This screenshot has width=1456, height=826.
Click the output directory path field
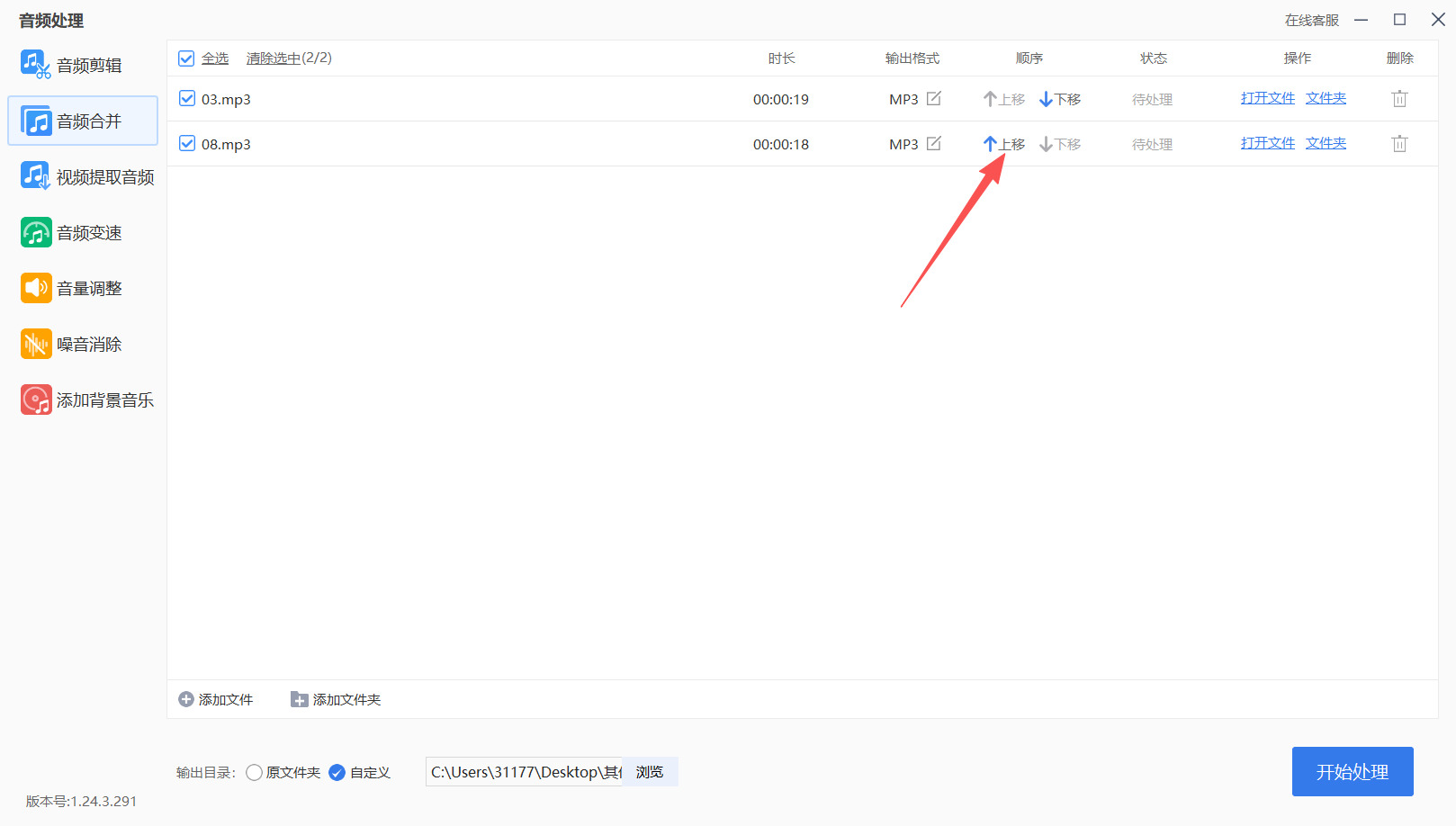pos(525,772)
